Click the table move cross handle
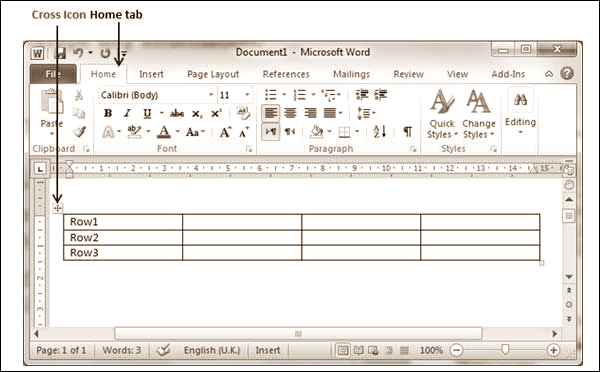The height and width of the screenshot is (372, 600). pos(57,209)
